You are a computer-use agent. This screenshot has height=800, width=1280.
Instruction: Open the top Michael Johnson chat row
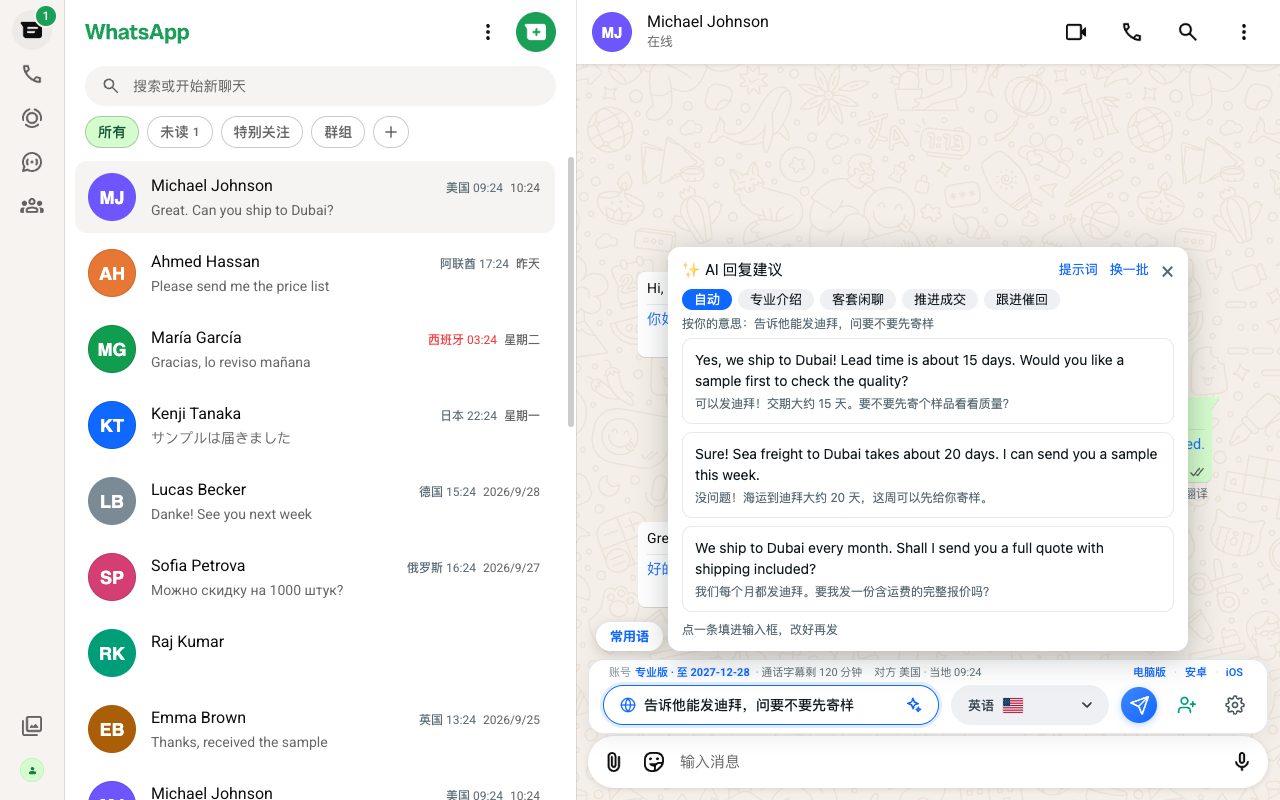tap(315, 198)
